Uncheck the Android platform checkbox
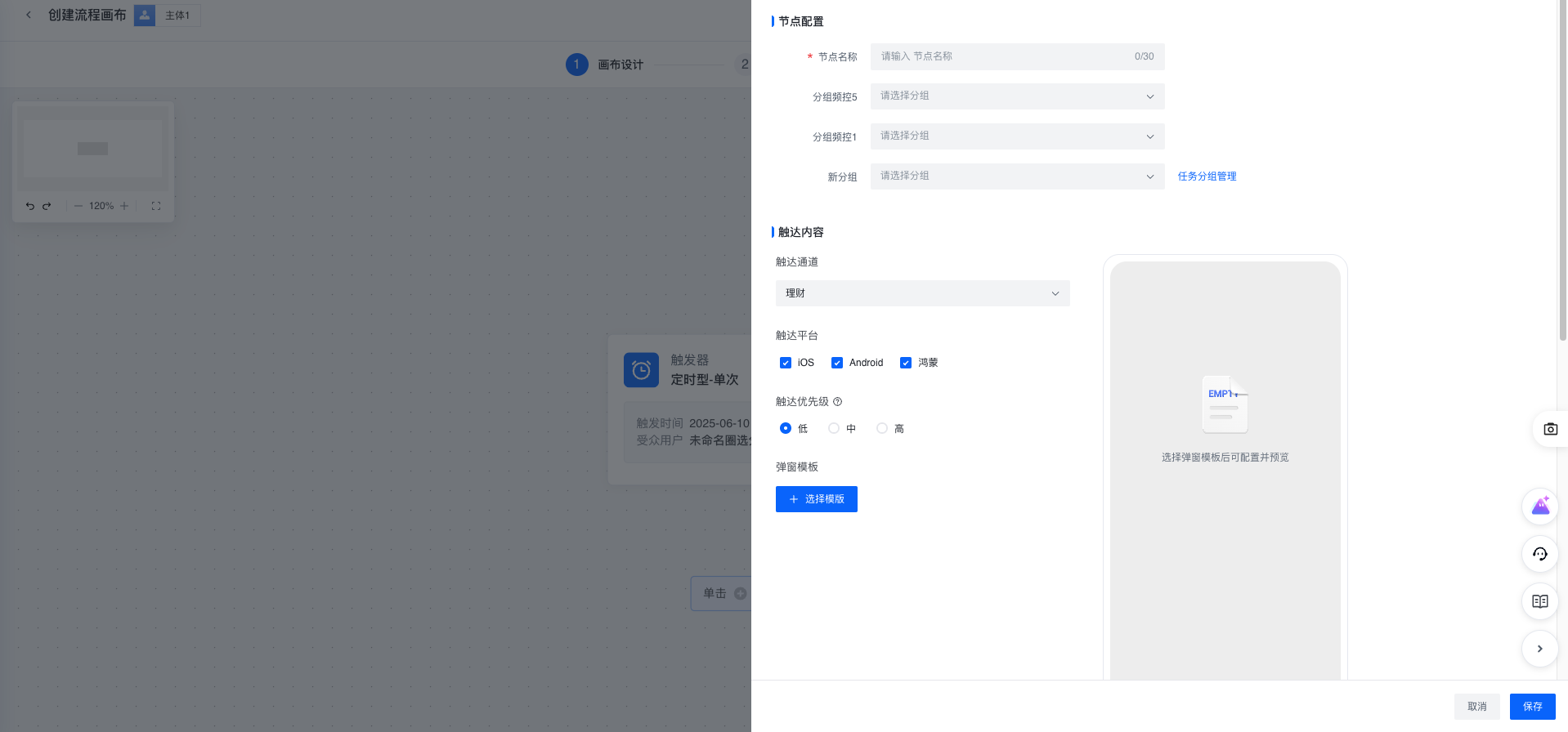Screen dimensions: 1568x732 click(x=837, y=363)
